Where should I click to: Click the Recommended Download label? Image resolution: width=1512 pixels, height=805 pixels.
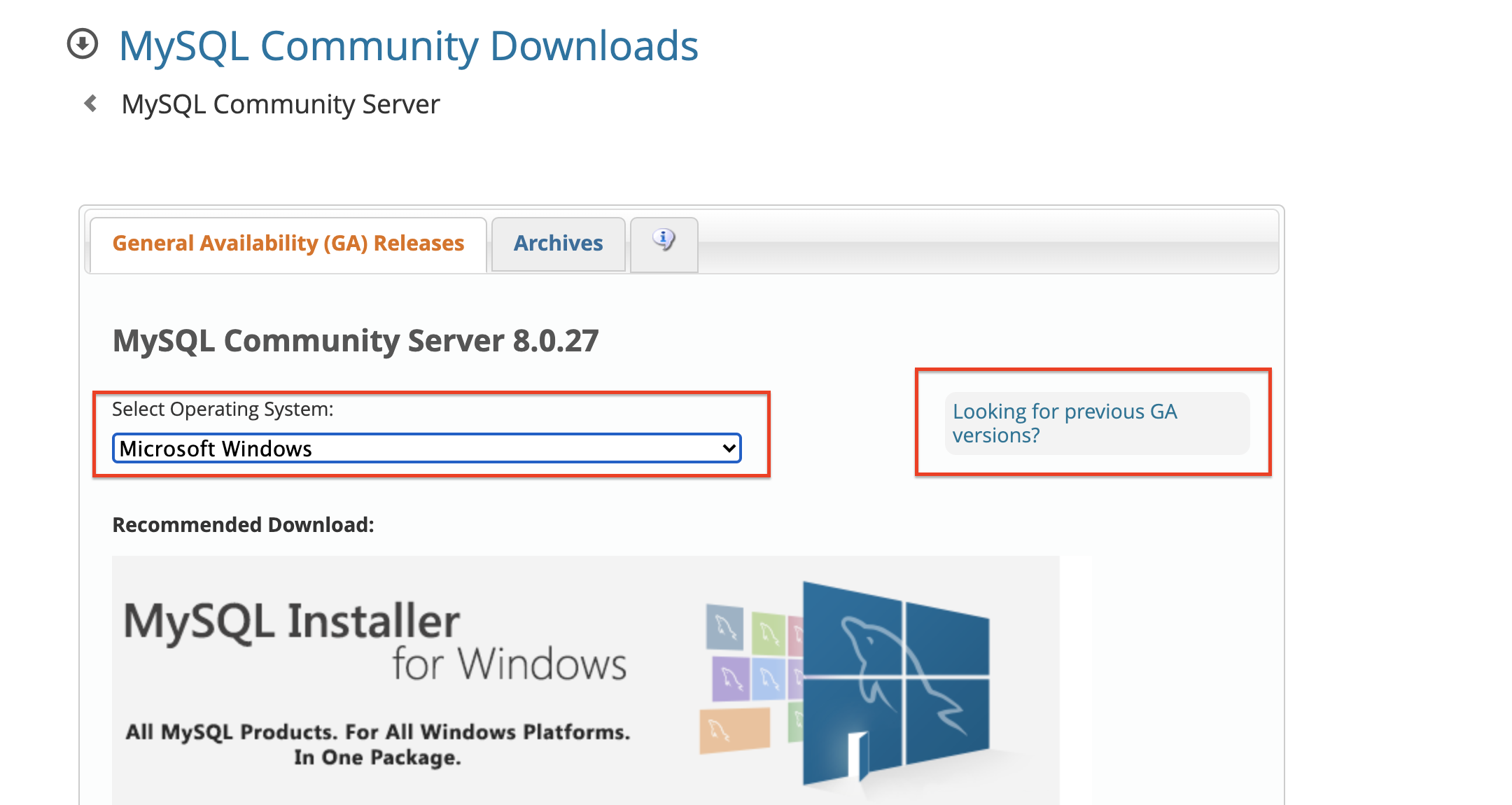244,524
